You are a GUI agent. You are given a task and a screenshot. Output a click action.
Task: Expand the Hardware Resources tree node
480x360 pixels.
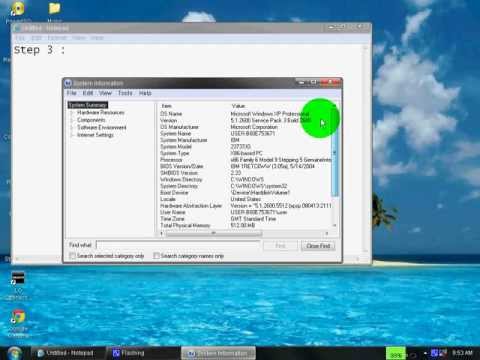click(72, 113)
